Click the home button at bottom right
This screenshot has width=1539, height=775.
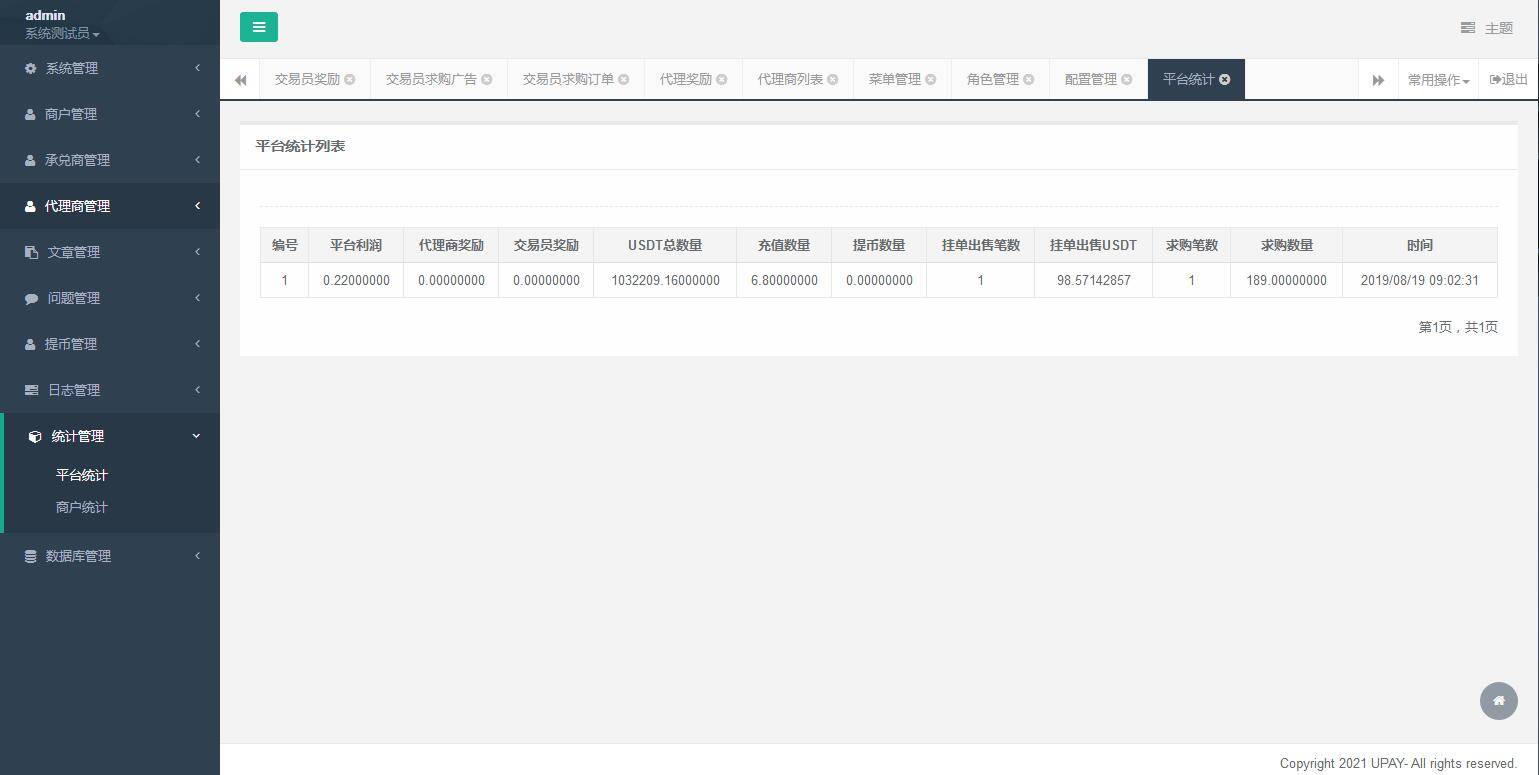click(x=1498, y=701)
